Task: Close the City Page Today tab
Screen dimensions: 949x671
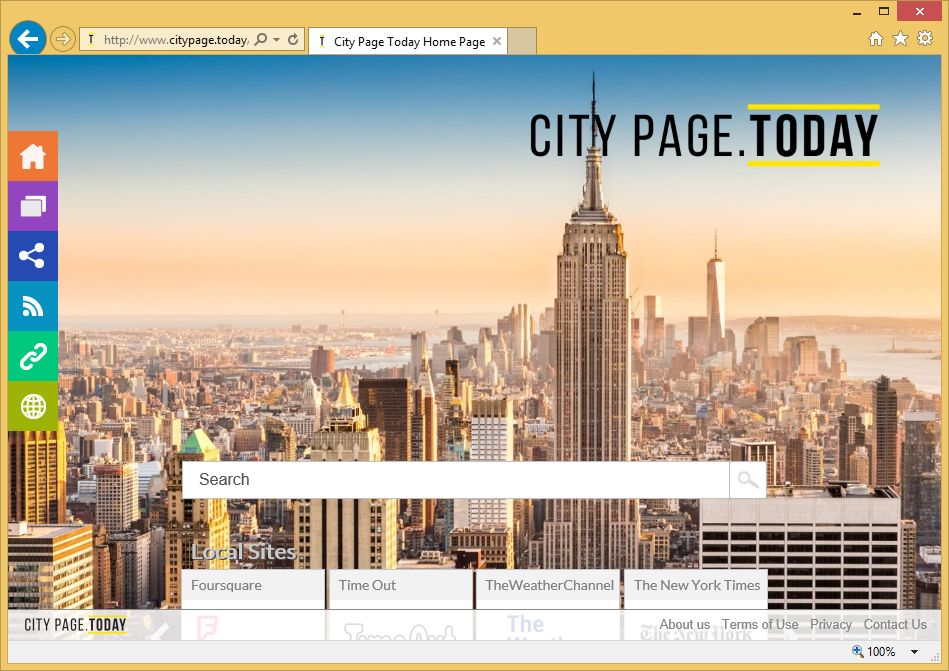Action: click(496, 41)
